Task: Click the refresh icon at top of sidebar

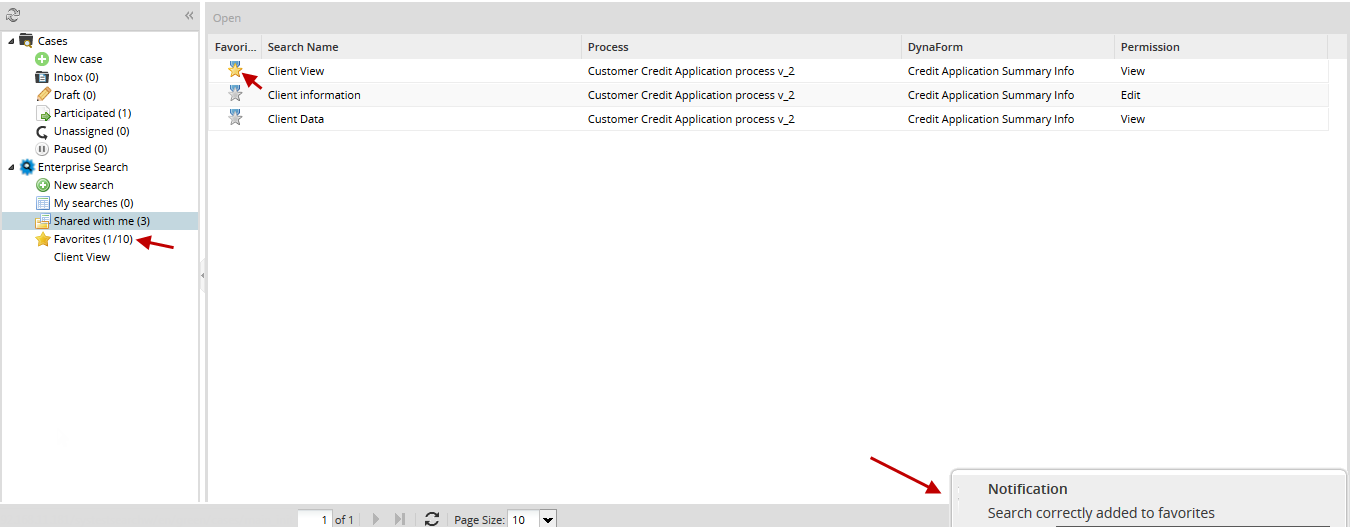Action: click(x=13, y=16)
